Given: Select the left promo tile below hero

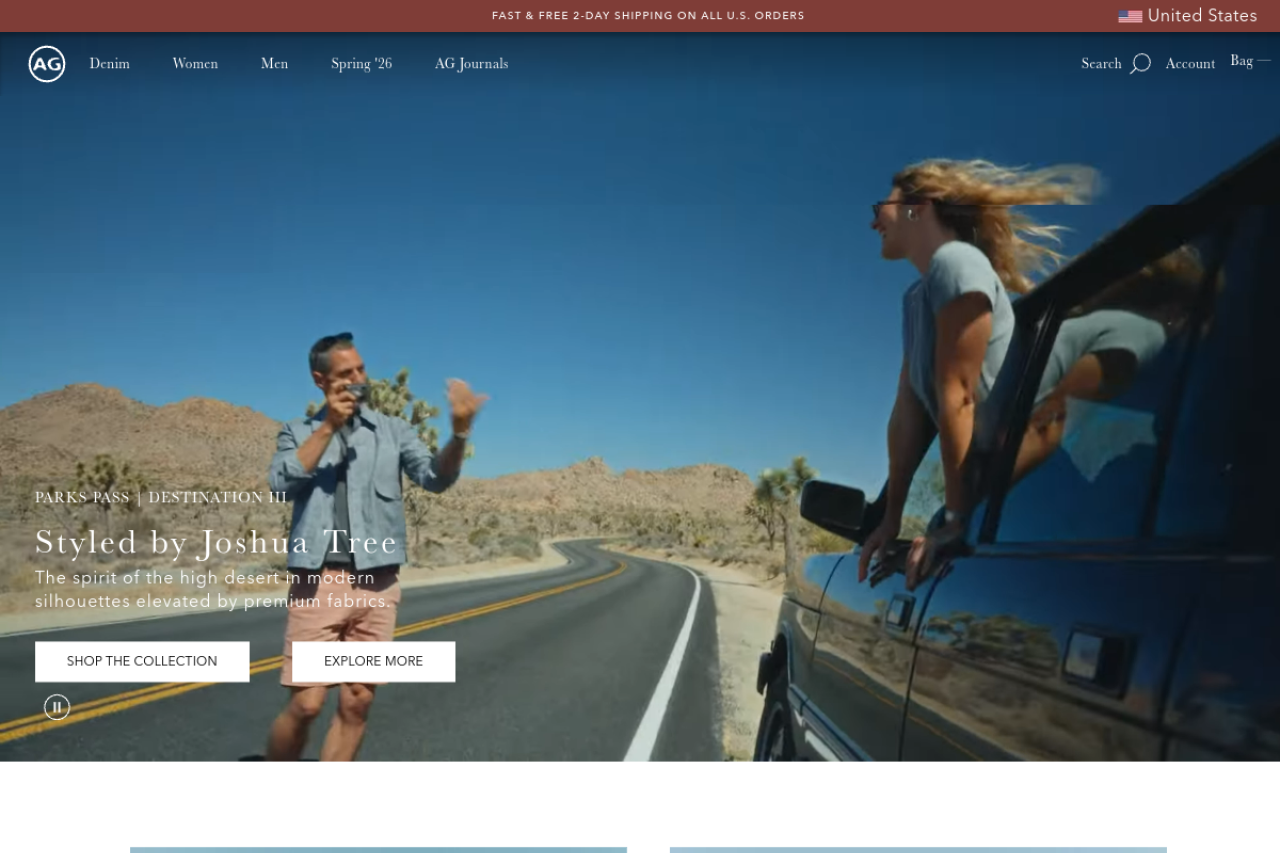Looking at the screenshot, I should [x=378, y=849].
